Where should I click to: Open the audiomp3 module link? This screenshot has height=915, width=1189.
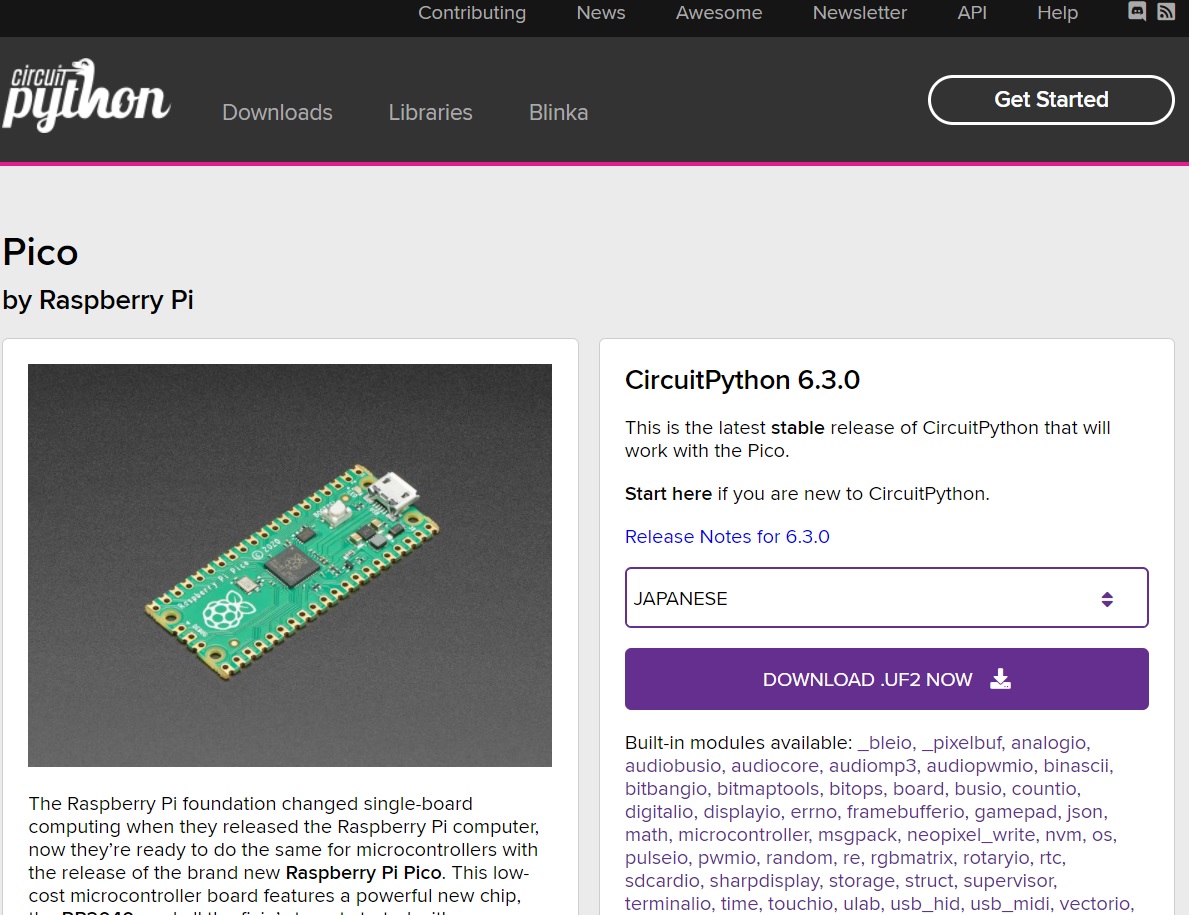click(872, 766)
